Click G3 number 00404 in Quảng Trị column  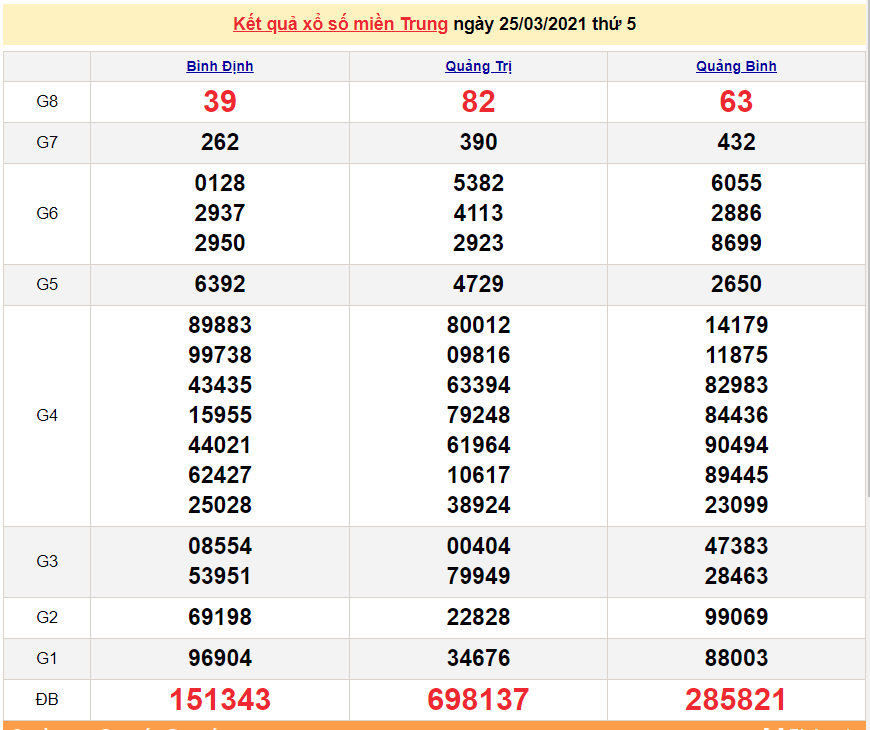(x=478, y=546)
